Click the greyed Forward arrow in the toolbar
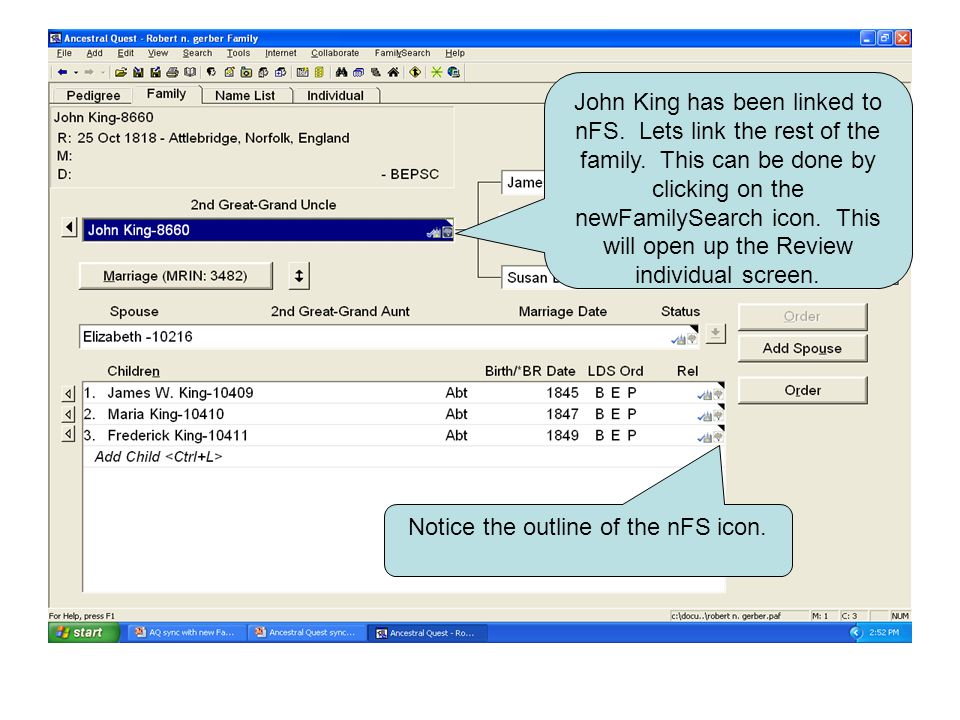960x720 pixels. 89,72
